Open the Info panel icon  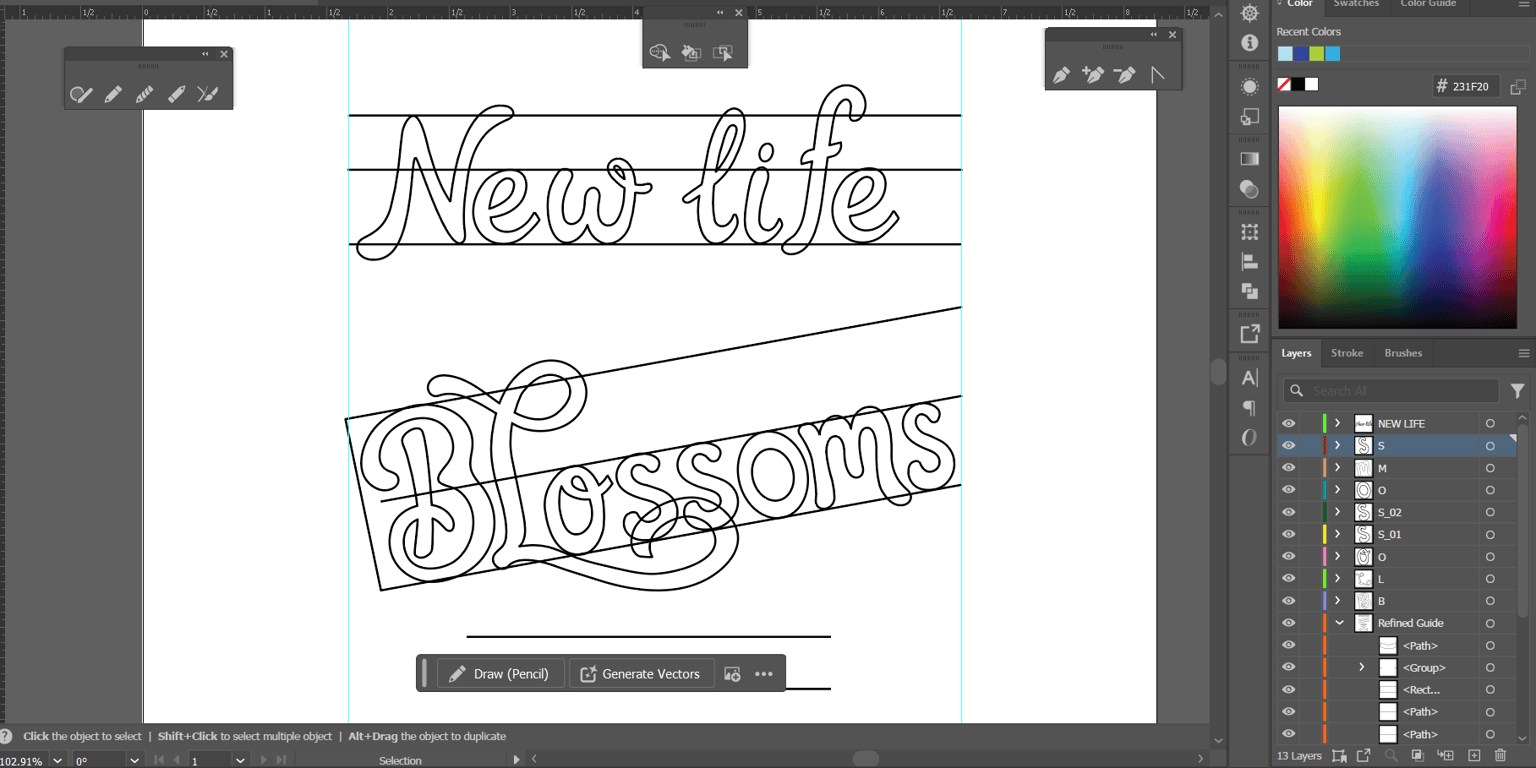click(1249, 43)
